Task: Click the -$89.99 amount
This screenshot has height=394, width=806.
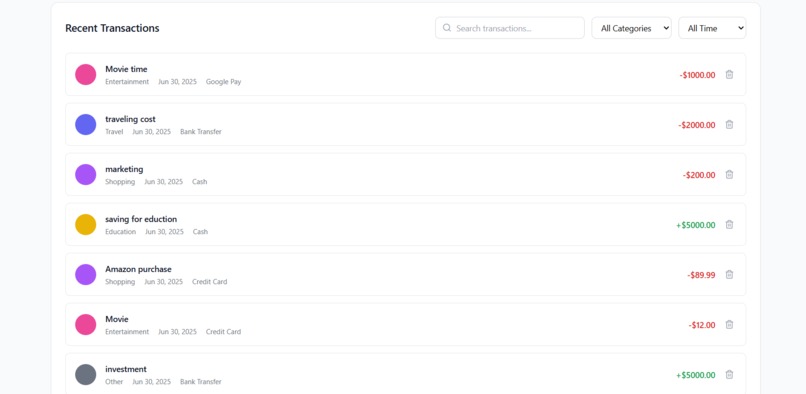Action: pos(701,275)
